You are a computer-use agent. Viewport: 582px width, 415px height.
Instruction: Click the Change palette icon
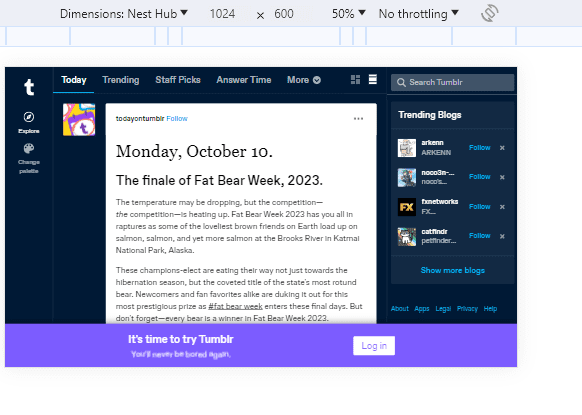click(29, 148)
